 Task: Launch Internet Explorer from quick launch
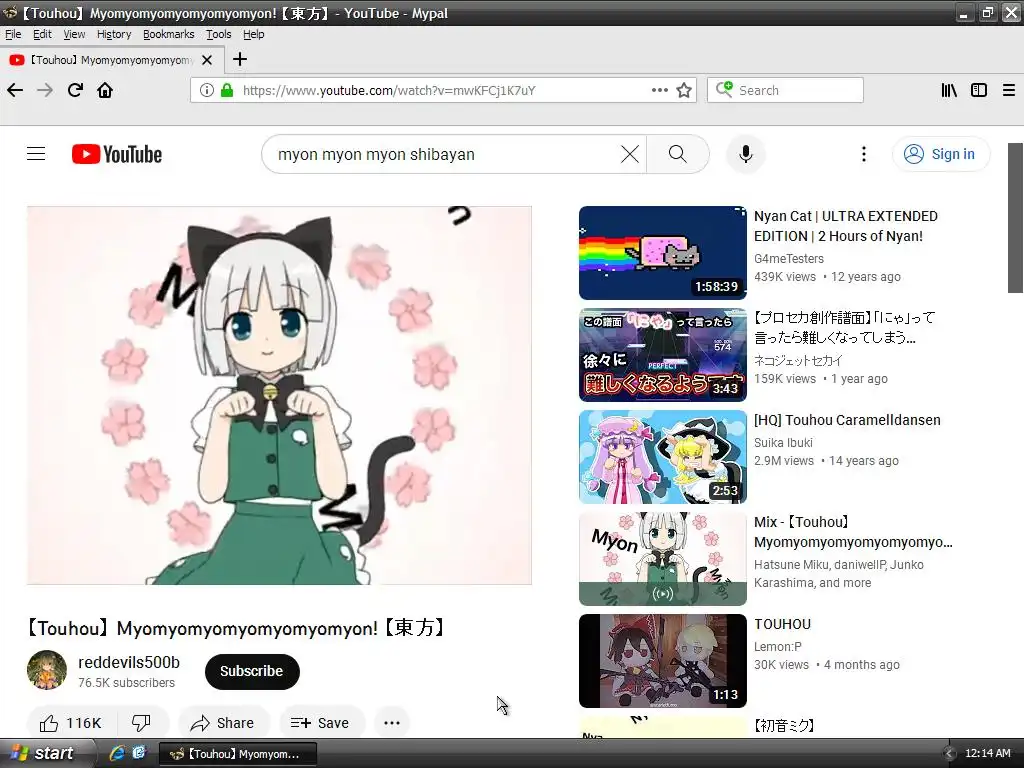tap(117, 753)
